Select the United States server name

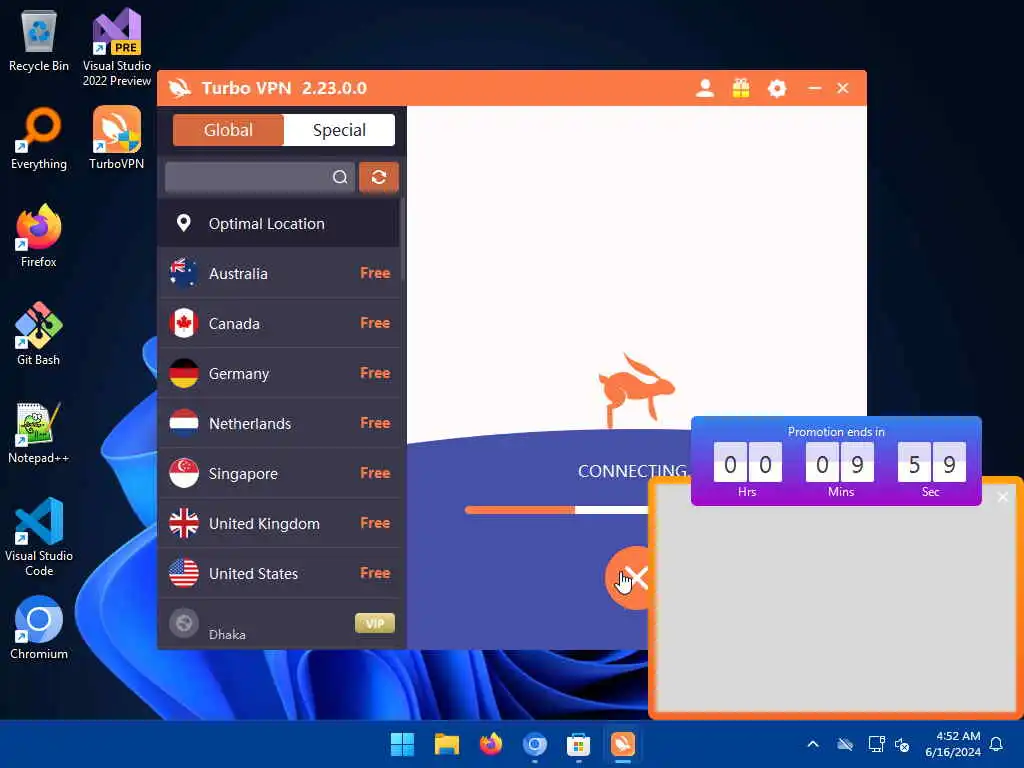point(253,574)
